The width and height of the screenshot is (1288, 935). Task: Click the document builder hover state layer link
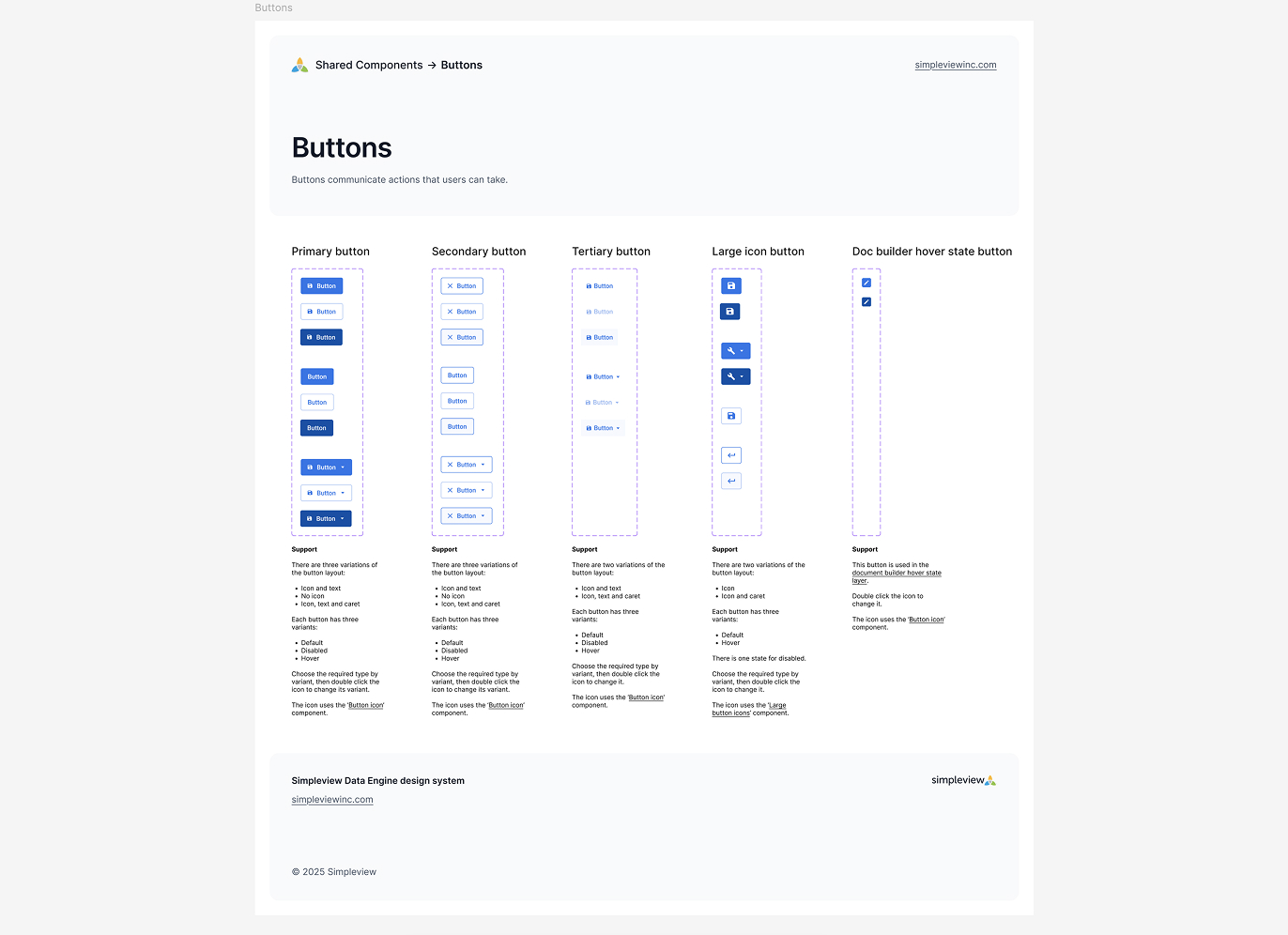[x=897, y=573]
